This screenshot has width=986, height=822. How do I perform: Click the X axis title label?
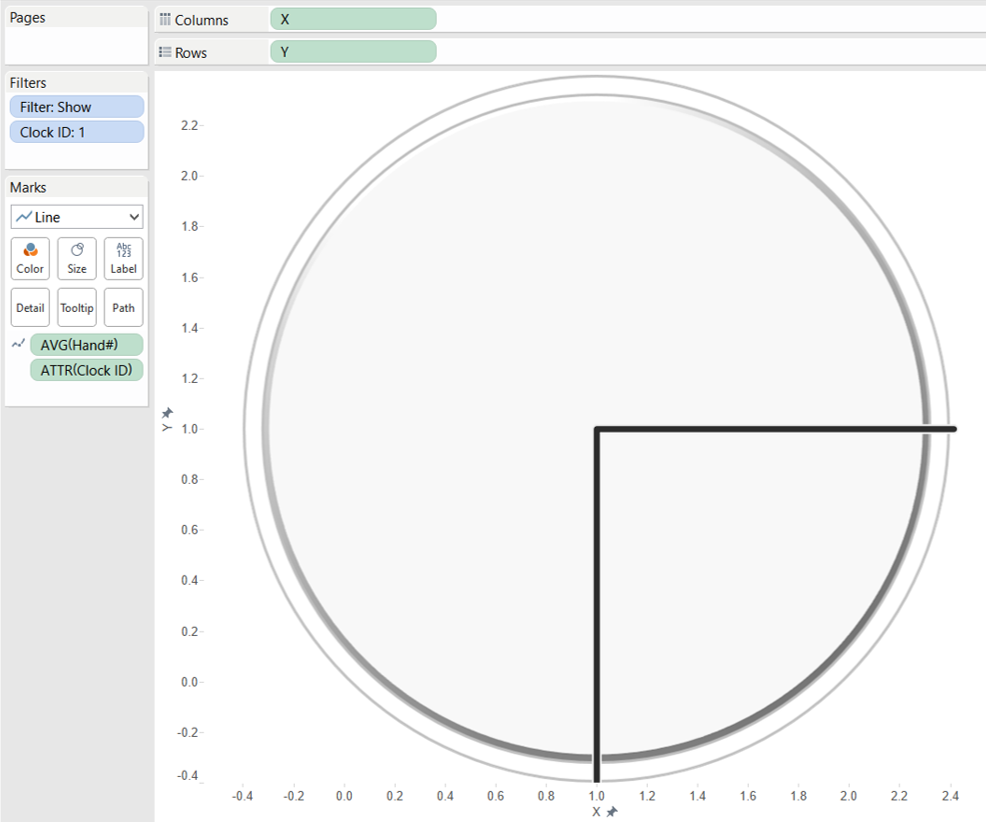[x=596, y=811]
